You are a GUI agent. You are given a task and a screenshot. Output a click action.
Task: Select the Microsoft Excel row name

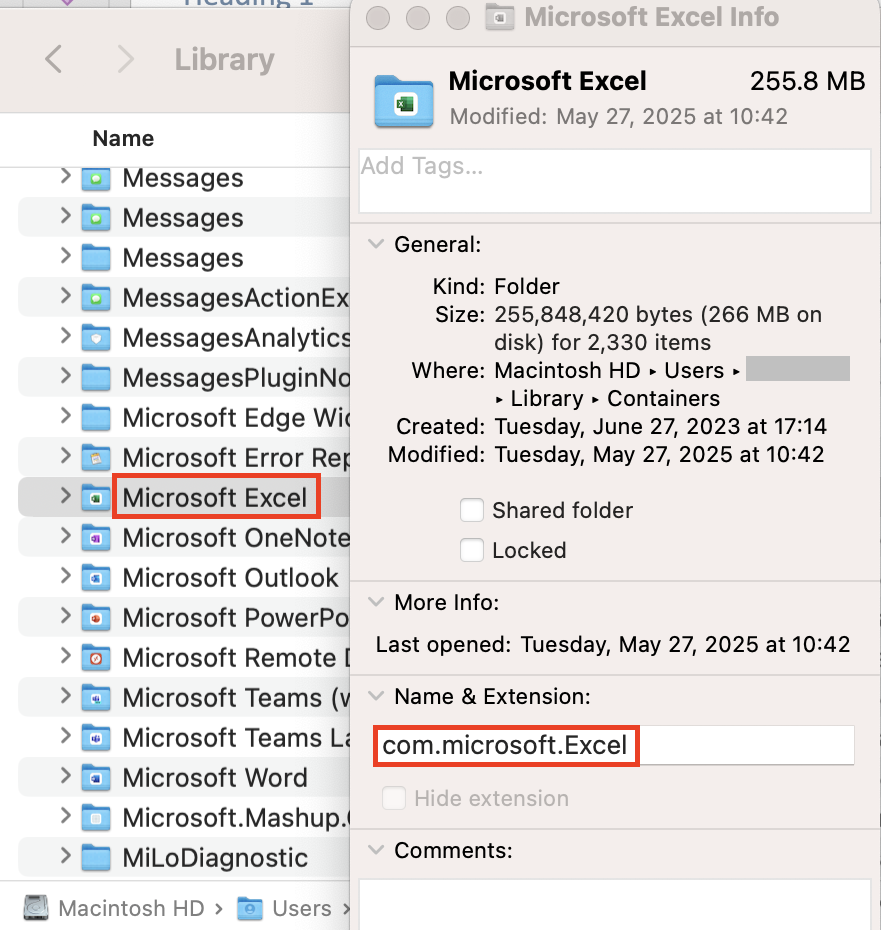point(215,498)
